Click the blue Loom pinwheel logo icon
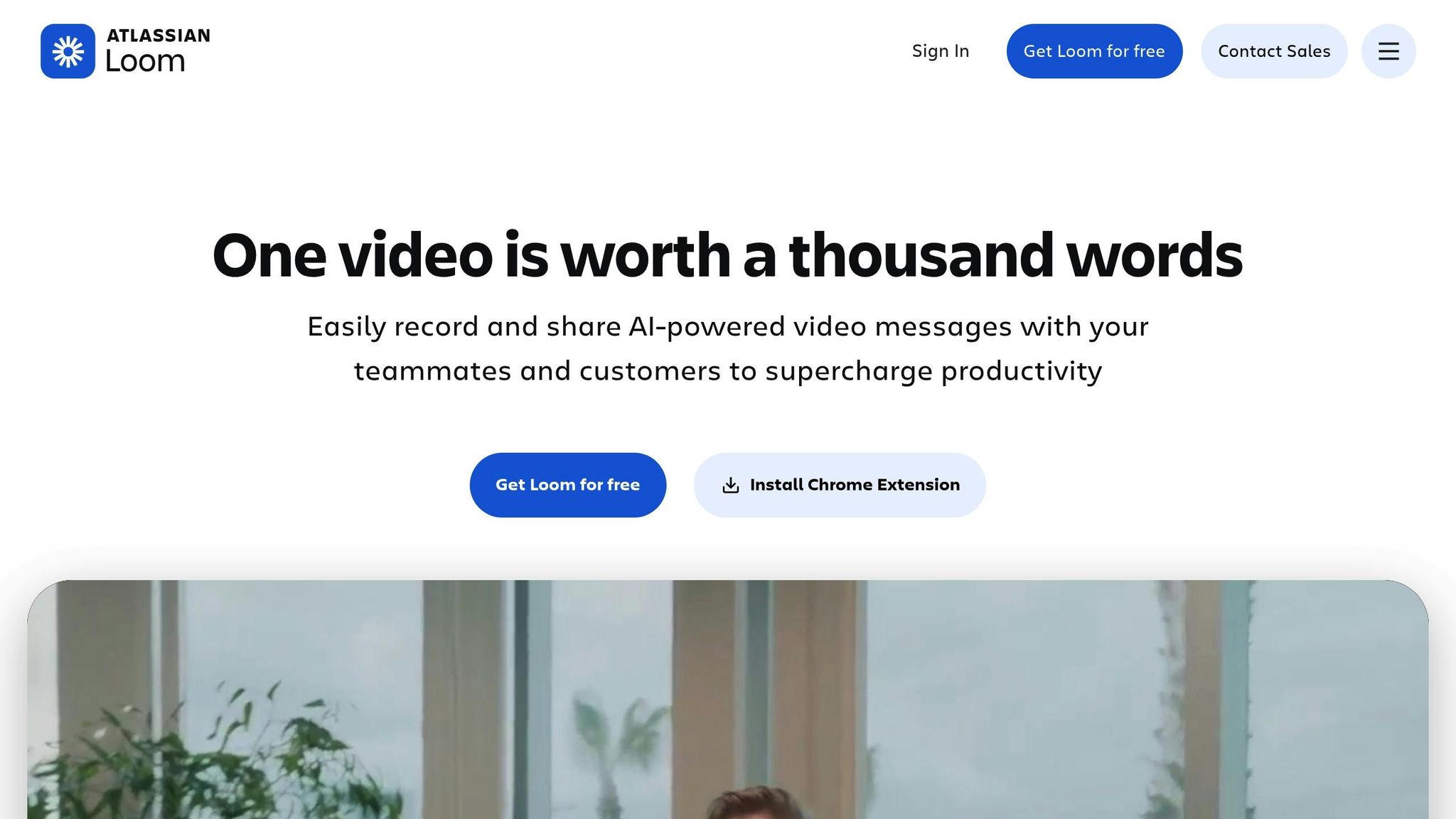1456x819 pixels. point(68,51)
